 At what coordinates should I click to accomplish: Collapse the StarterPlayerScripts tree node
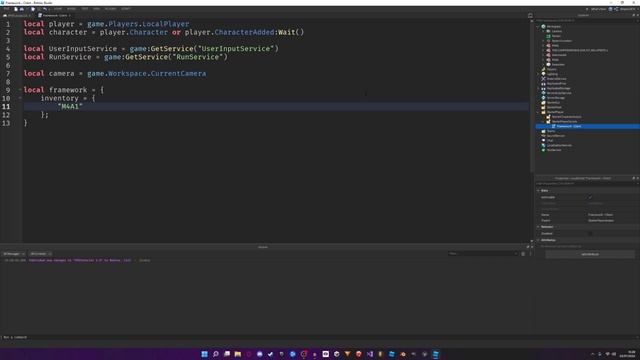pyautogui.click(x=543, y=121)
